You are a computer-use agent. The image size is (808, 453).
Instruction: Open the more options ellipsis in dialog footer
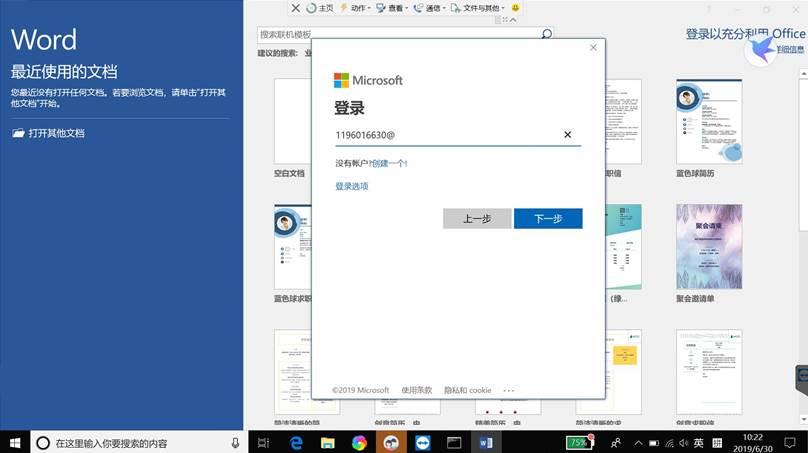tap(509, 391)
